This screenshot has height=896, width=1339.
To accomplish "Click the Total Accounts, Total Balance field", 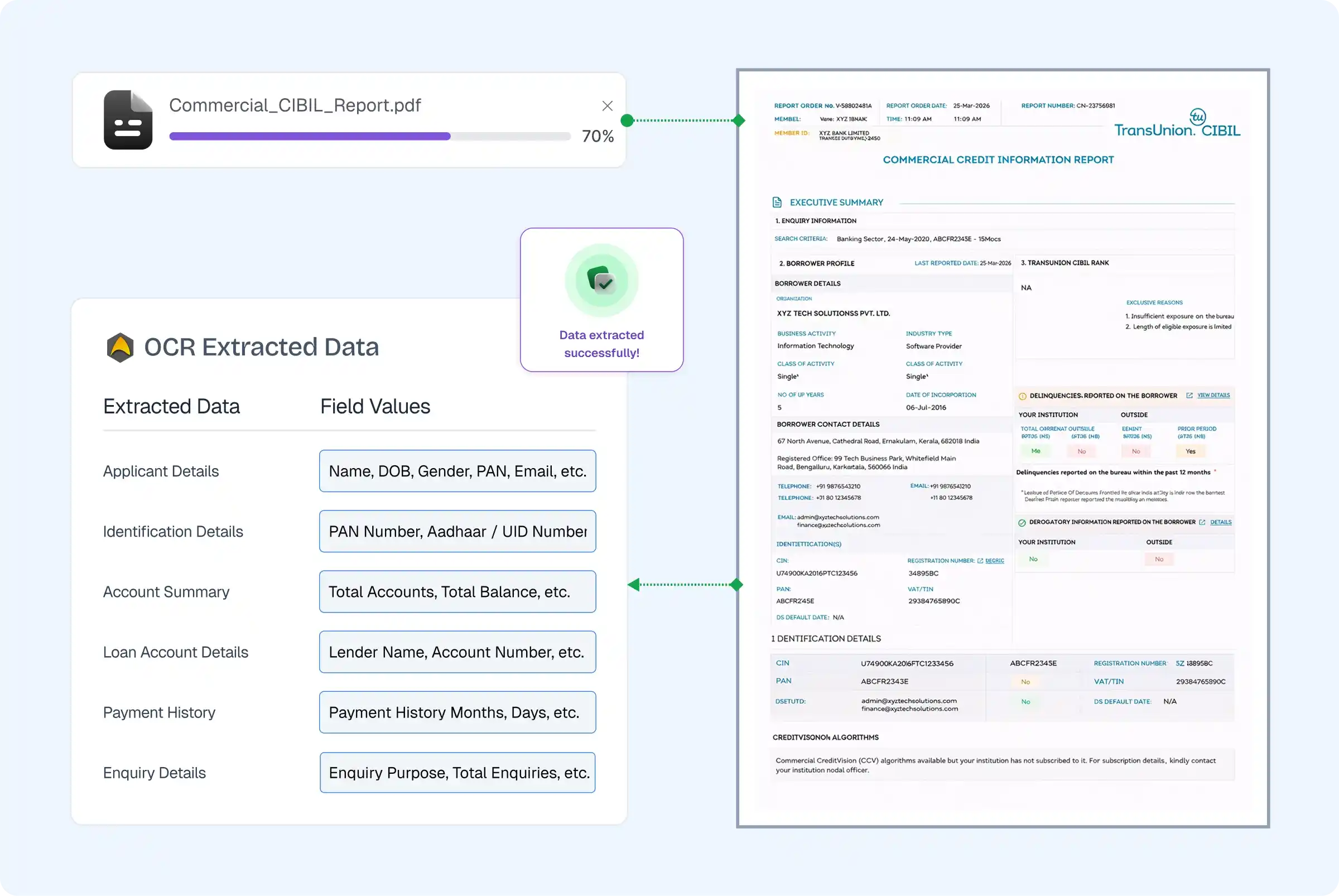I will 457,592.
